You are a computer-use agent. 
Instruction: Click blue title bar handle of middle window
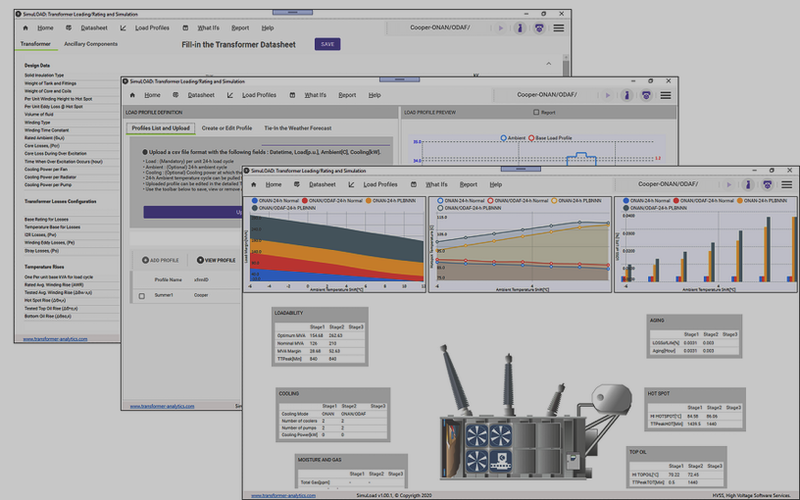pos(399,79)
